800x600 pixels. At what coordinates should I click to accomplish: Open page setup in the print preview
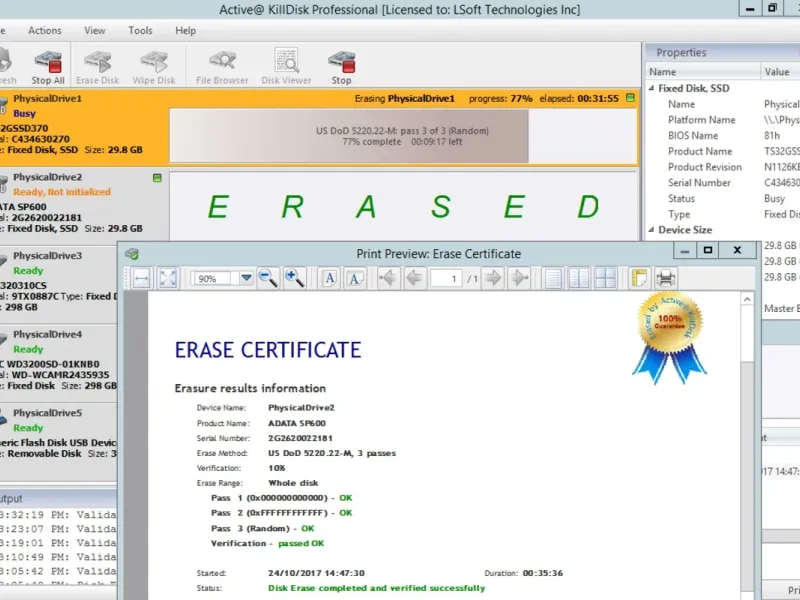click(x=638, y=278)
